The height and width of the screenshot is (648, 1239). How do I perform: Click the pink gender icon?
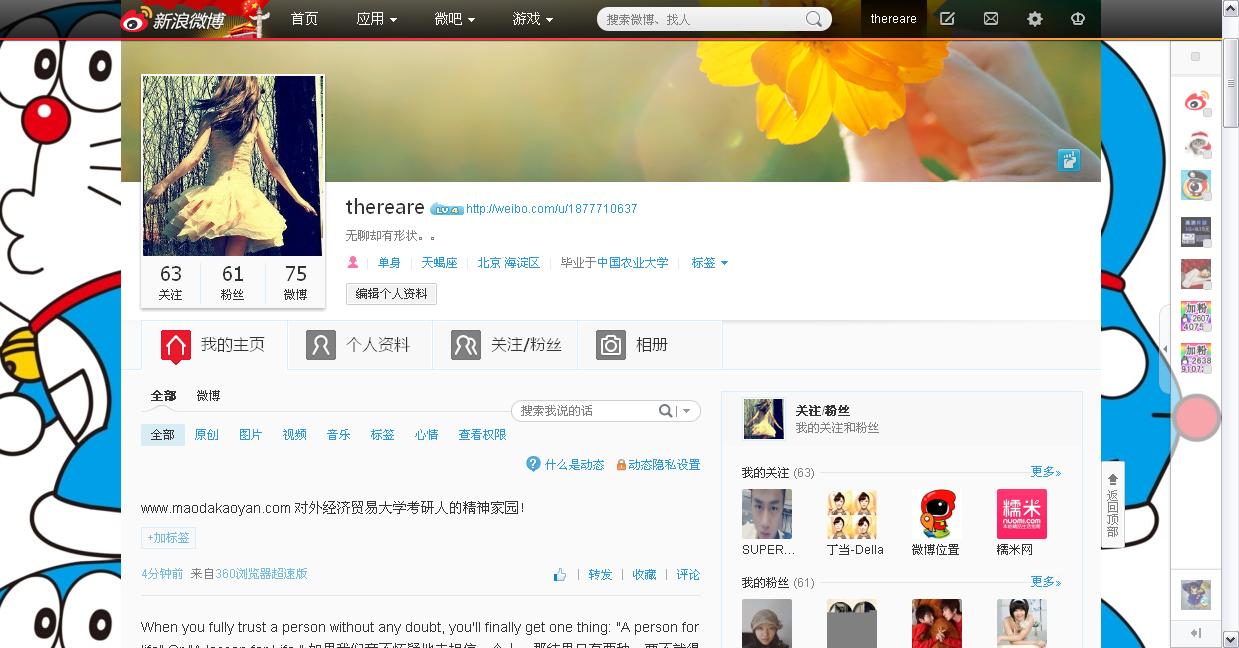[x=352, y=263]
